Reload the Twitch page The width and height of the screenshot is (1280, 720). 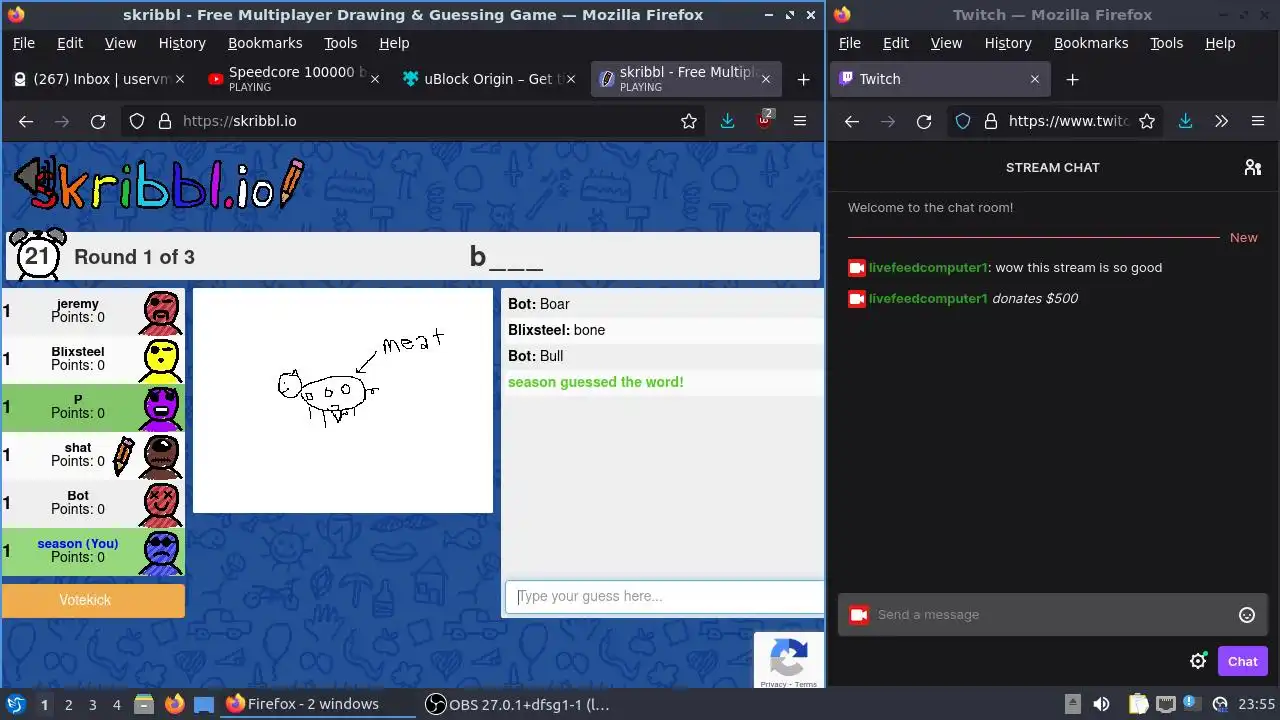(x=924, y=121)
